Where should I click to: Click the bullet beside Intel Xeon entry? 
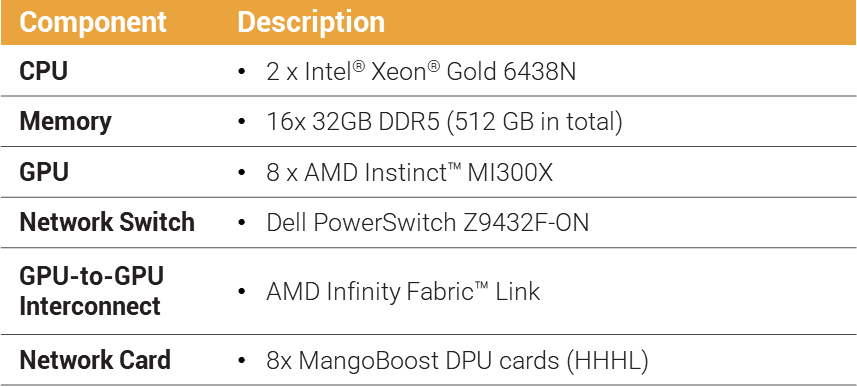(242, 72)
